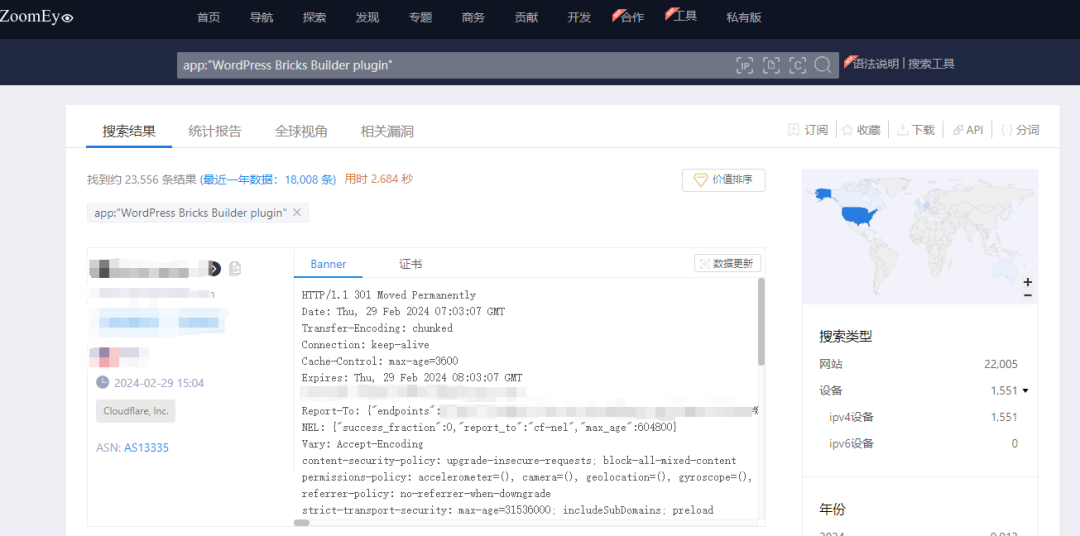Switch to the 搜索结果 tab
Screen dimensions: 1080x536
pyautogui.click(x=129, y=131)
